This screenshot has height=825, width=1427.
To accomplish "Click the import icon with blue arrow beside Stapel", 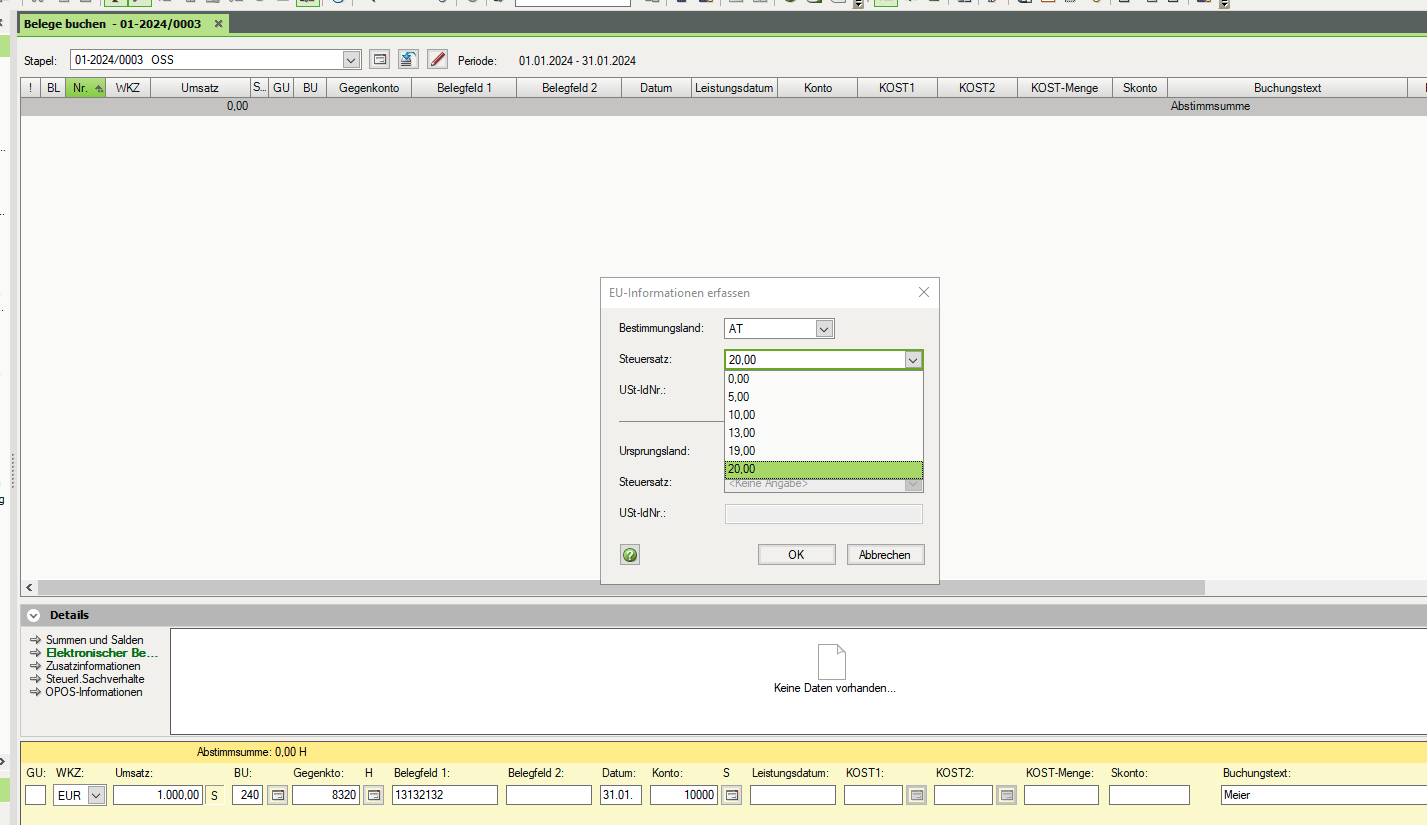I will point(408,59).
